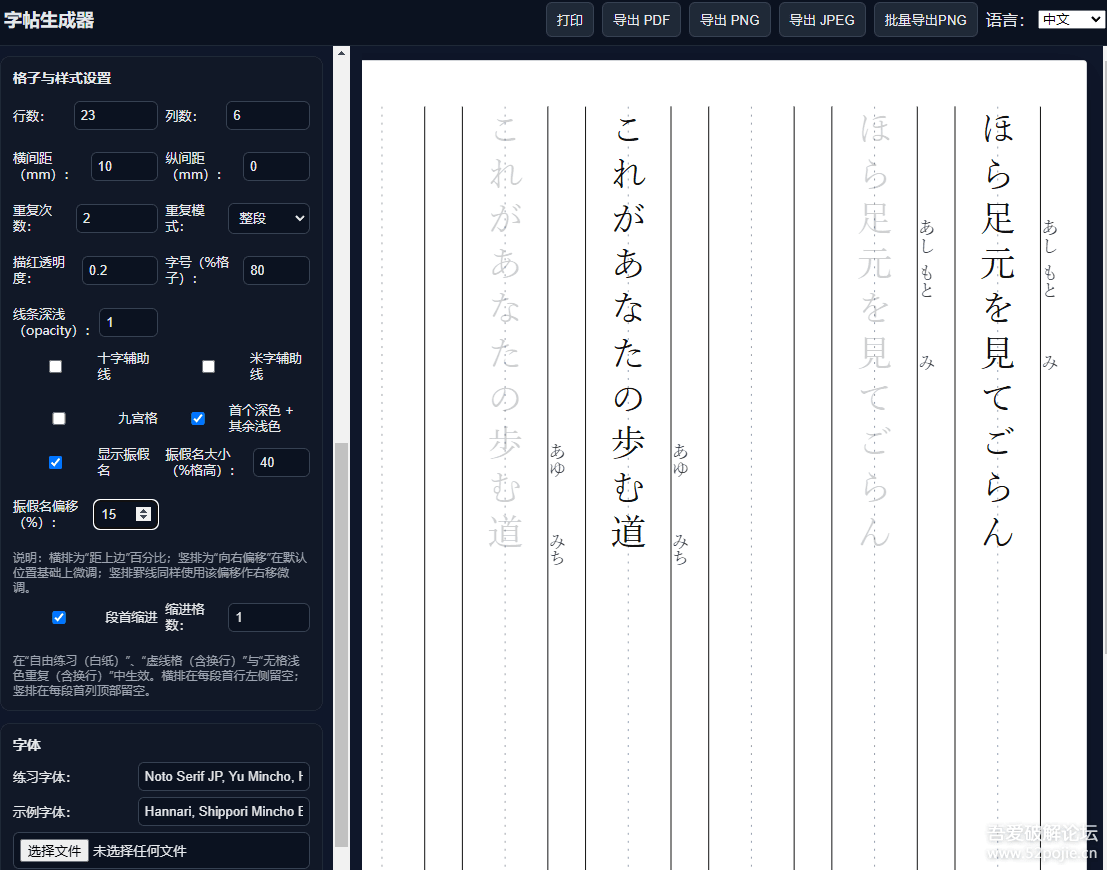Click the 字号 (%格子) field
The width and height of the screenshot is (1107, 870).
(x=276, y=270)
